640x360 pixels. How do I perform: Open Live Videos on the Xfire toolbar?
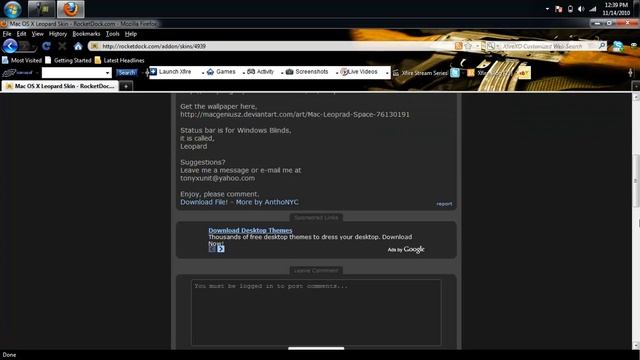pos(359,72)
